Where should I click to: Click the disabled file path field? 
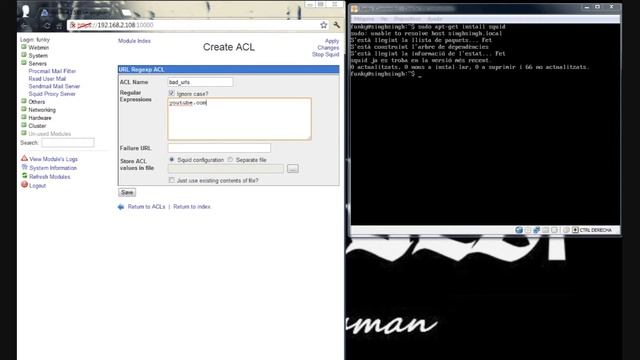click(226, 169)
